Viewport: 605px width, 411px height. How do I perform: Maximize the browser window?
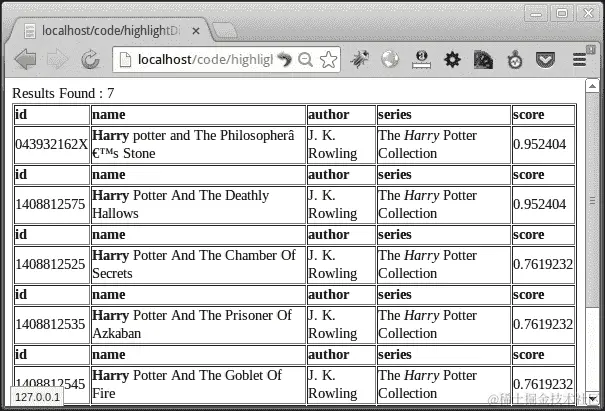pos(562,14)
